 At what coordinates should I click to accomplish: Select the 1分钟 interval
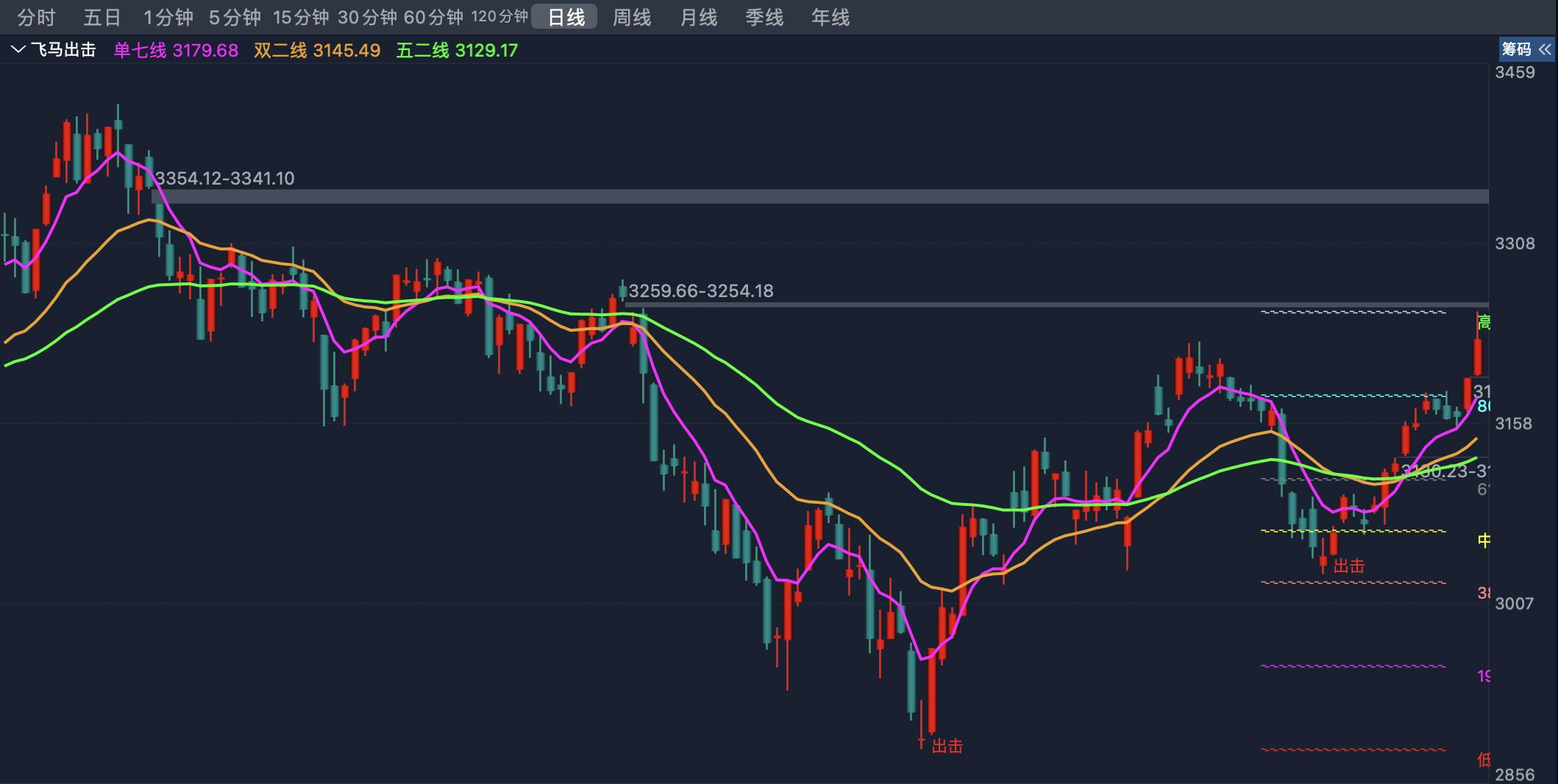(168, 17)
